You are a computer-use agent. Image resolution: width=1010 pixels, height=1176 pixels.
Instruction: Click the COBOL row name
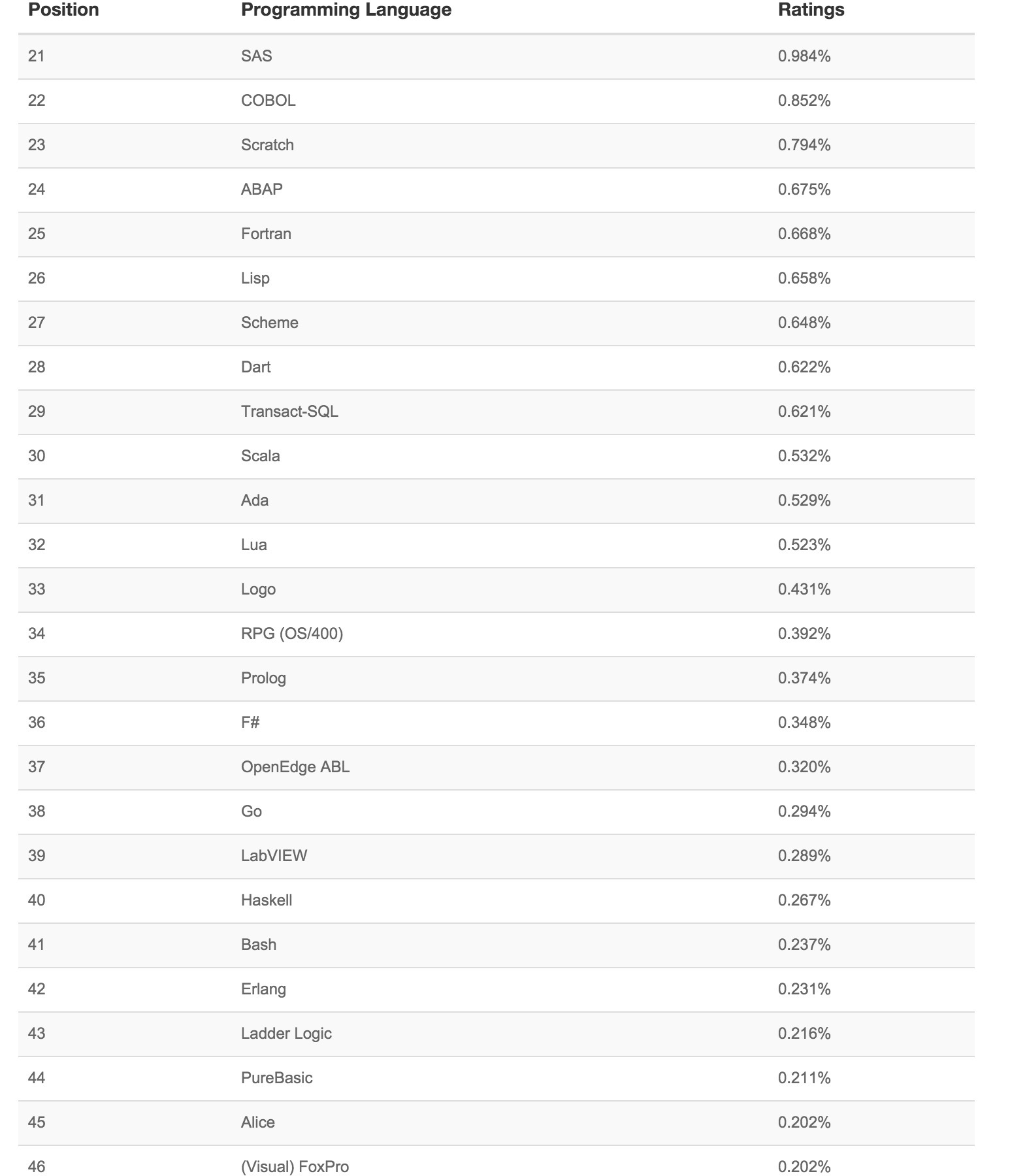tap(268, 101)
